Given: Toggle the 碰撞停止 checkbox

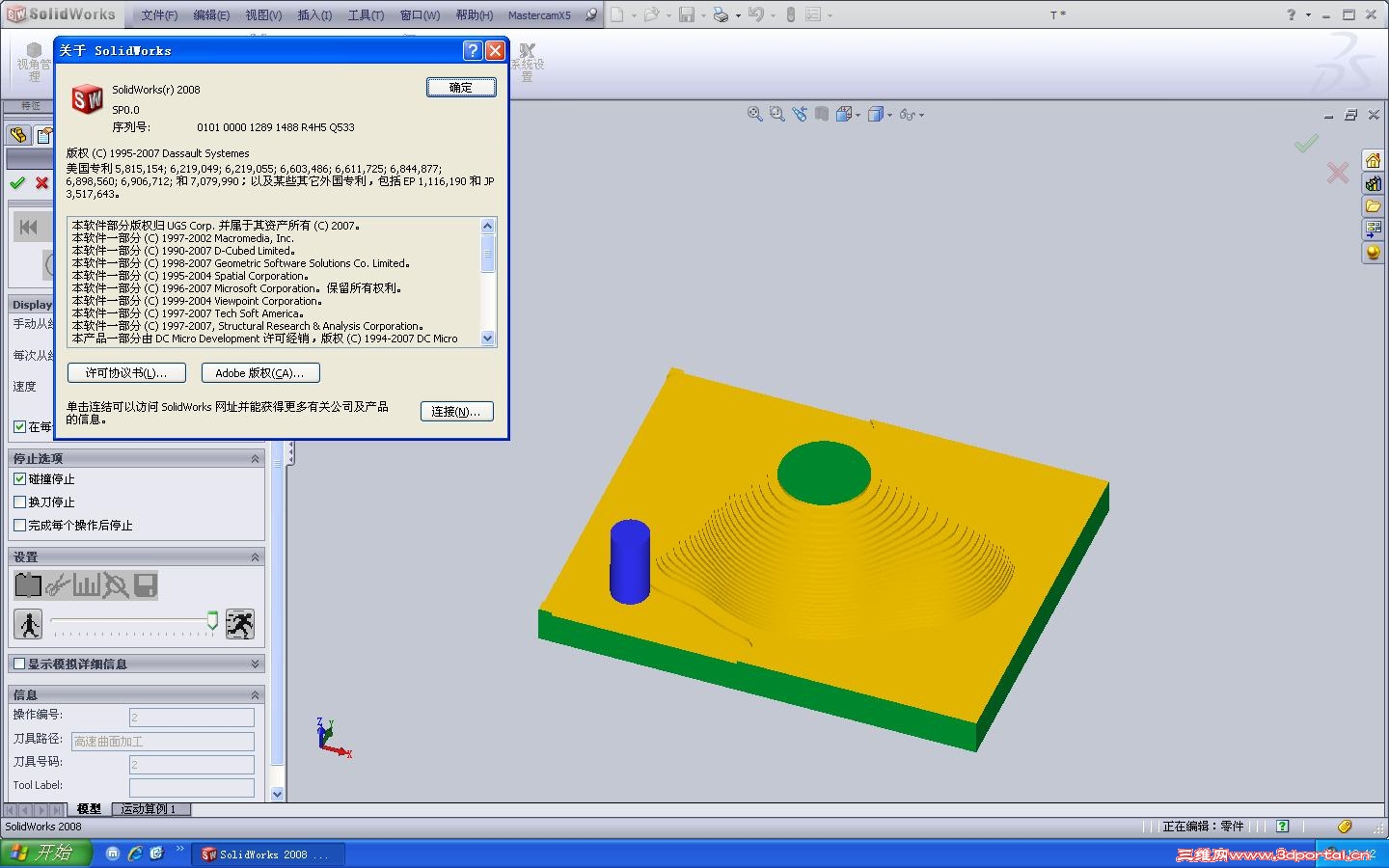Looking at the screenshot, I should (19, 478).
